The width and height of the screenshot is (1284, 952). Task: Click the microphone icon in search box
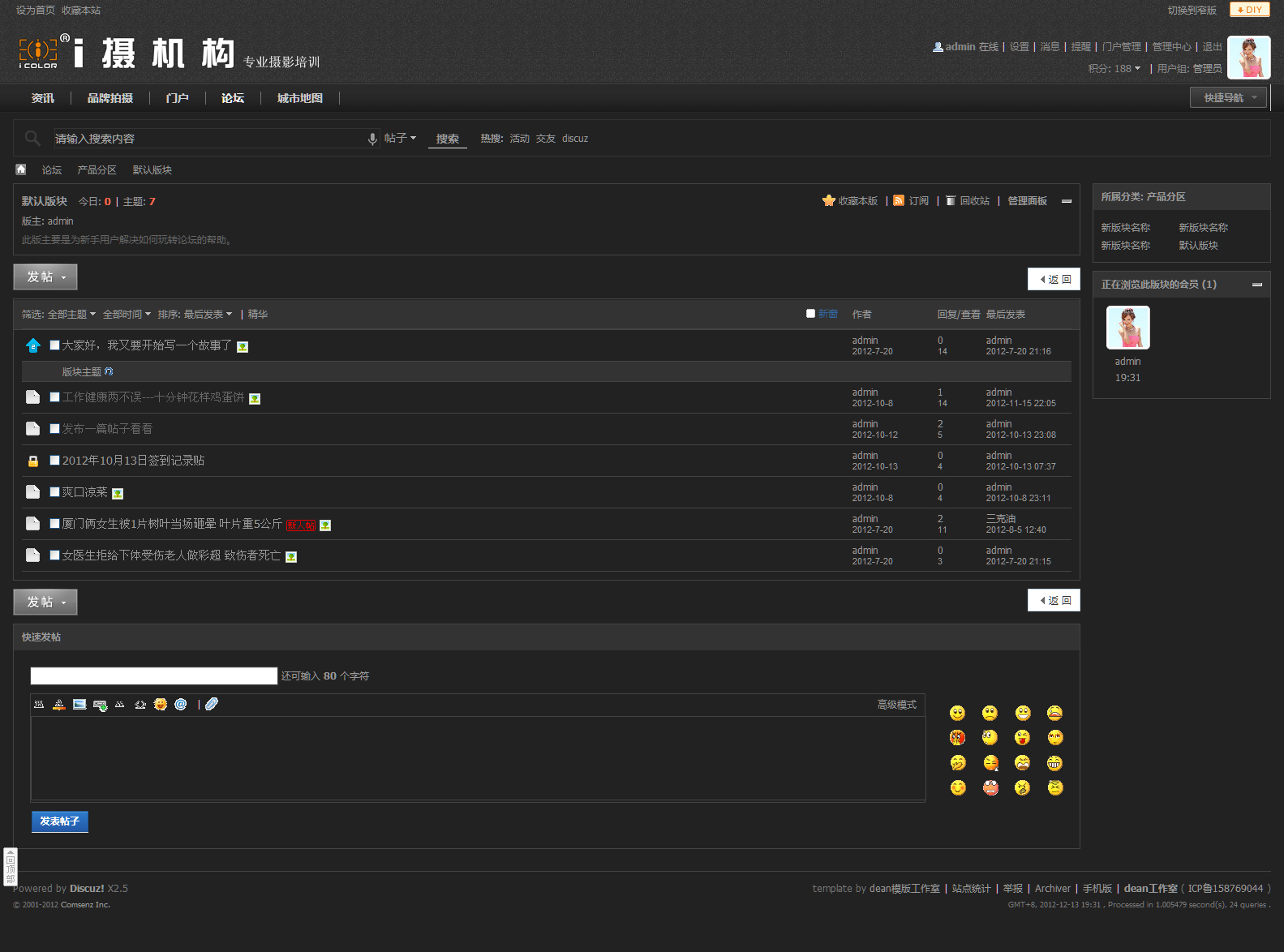(372, 139)
